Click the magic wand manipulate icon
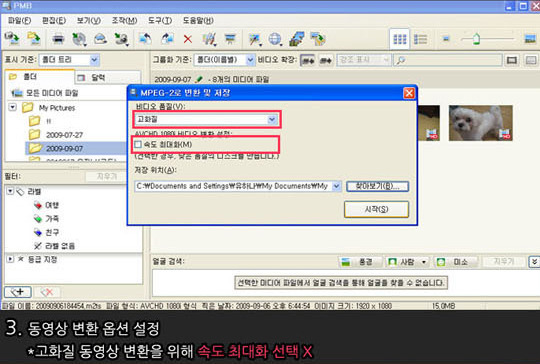The image size is (540, 364). point(254,39)
